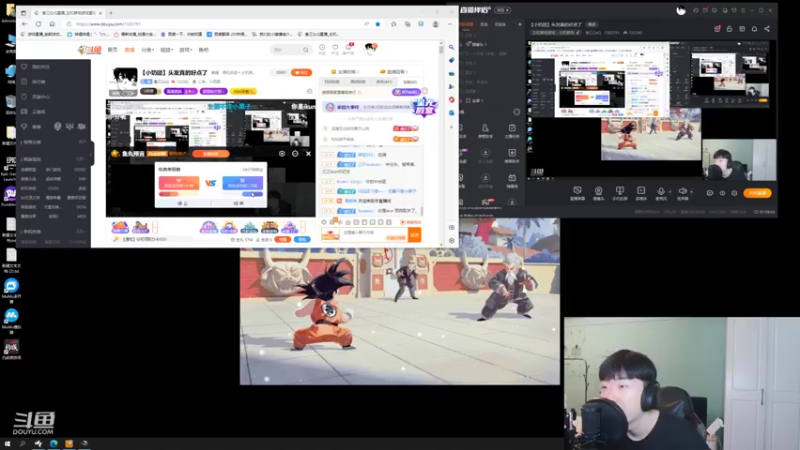This screenshot has width=800, height=450.
Task: Close the prediction overlay with the X
Action: (x=308, y=154)
